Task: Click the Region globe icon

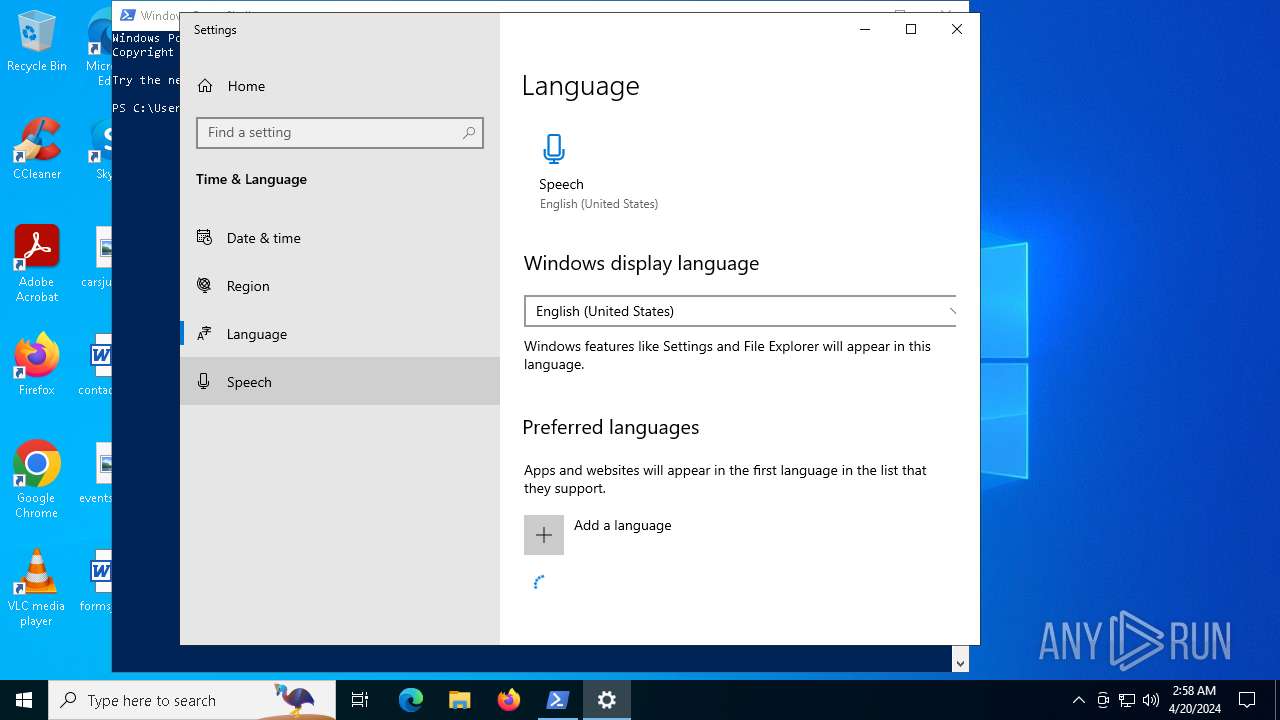Action: coord(205,285)
